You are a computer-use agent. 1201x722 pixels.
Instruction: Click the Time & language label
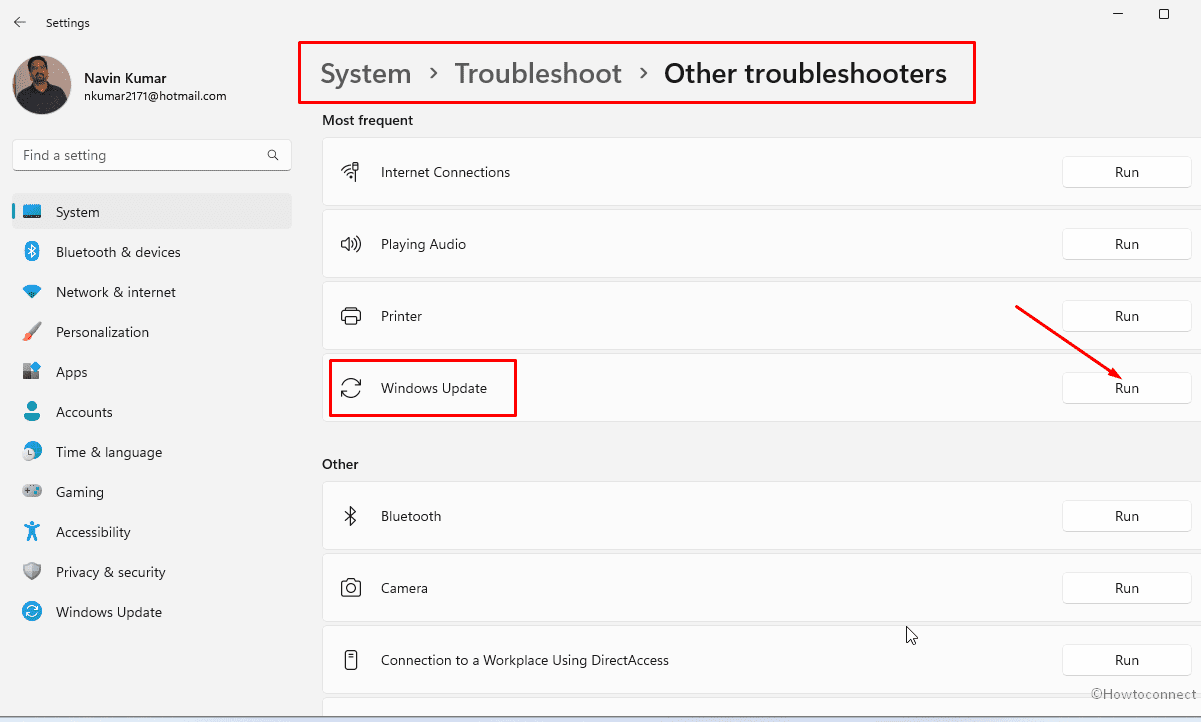[x=109, y=452]
